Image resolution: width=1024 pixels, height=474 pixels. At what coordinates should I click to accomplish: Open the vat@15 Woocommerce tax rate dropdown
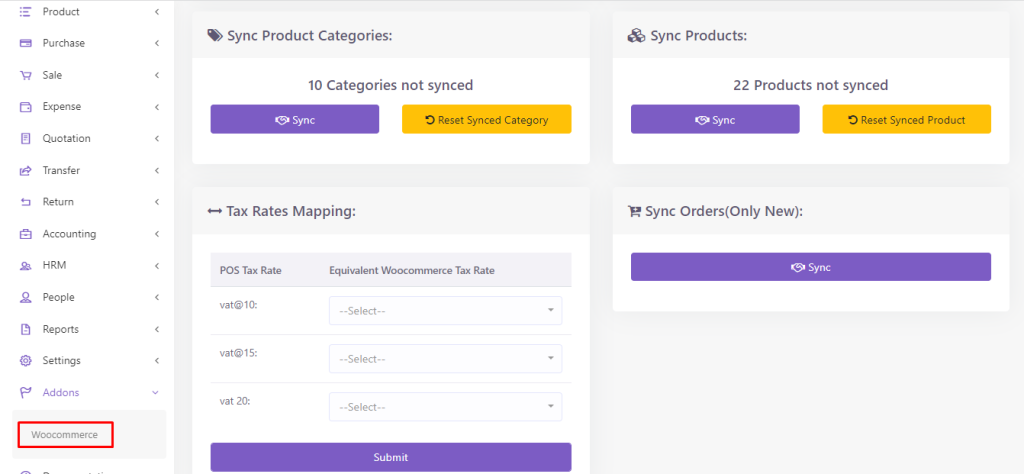coord(445,359)
